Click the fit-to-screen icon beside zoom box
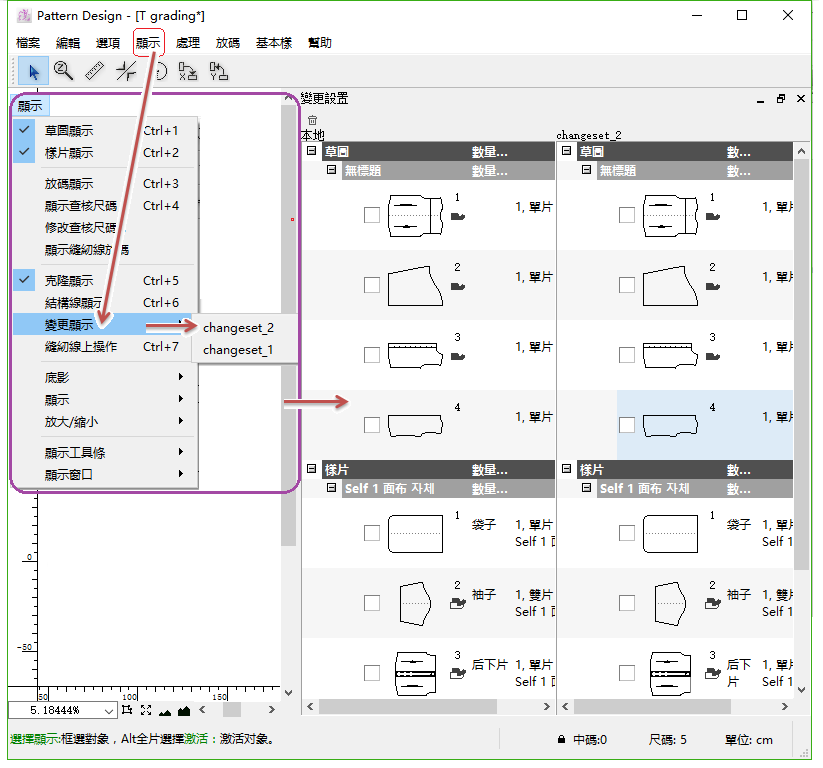The height and width of the screenshot is (768, 823). [x=146, y=710]
